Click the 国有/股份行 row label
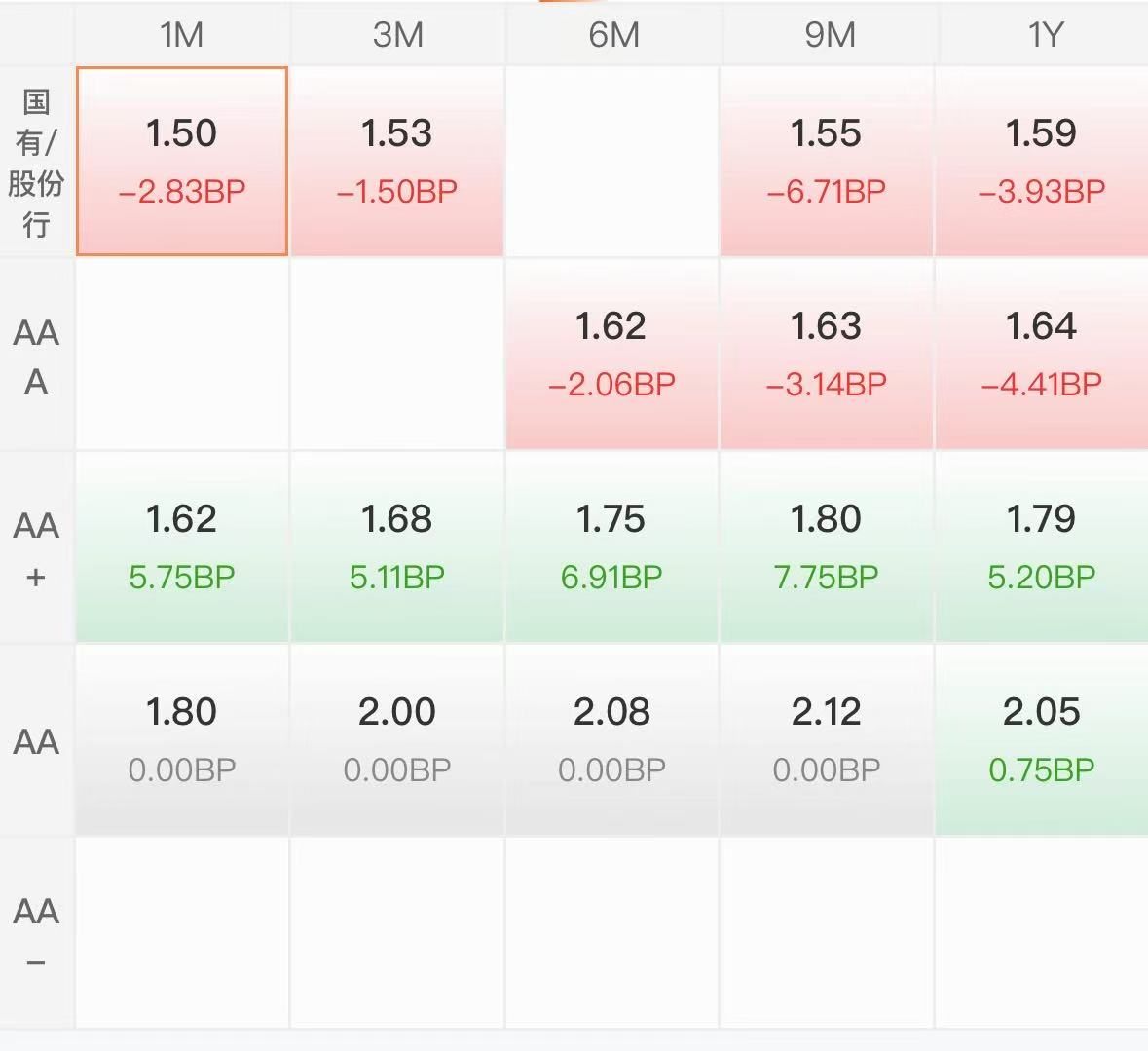Image resolution: width=1148 pixels, height=1051 pixels. tap(37, 163)
